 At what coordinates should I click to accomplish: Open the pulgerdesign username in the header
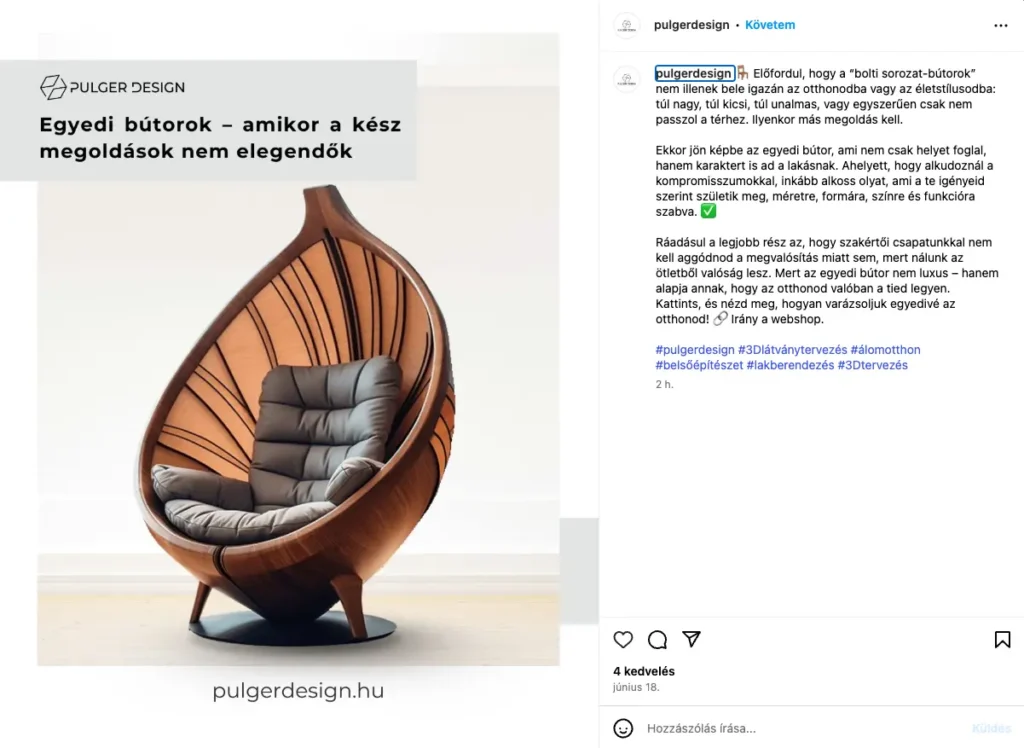(x=692, y=25)
